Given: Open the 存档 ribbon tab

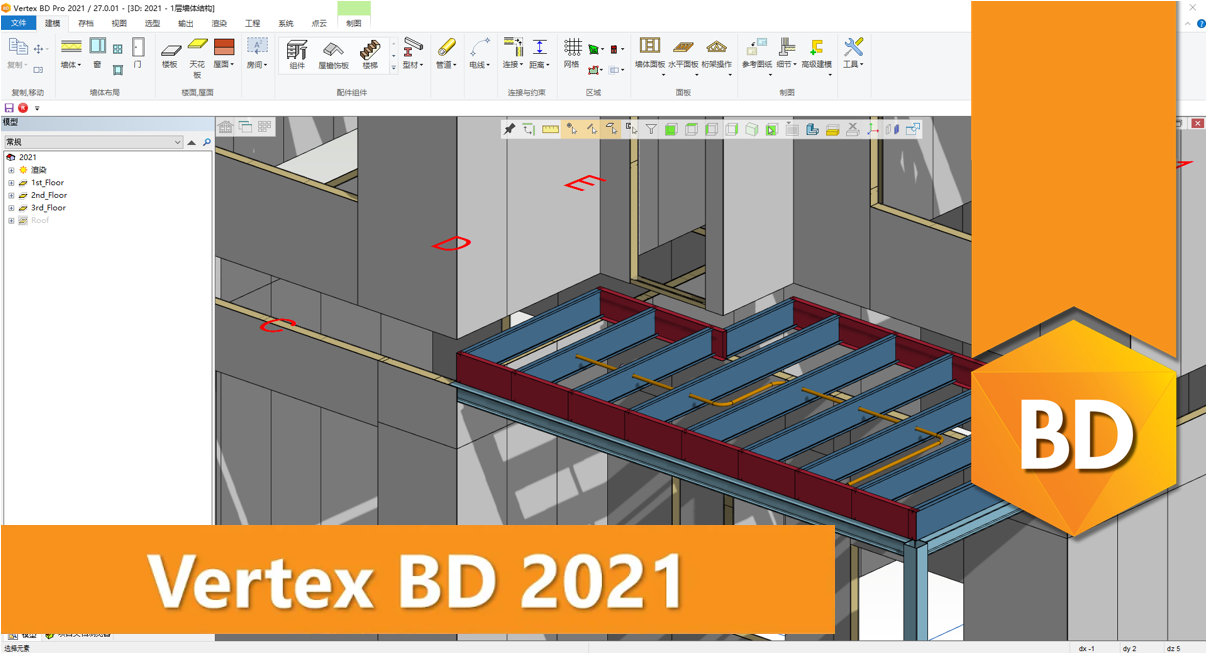Looking at the screenshot, I should (x=86, y=23).
